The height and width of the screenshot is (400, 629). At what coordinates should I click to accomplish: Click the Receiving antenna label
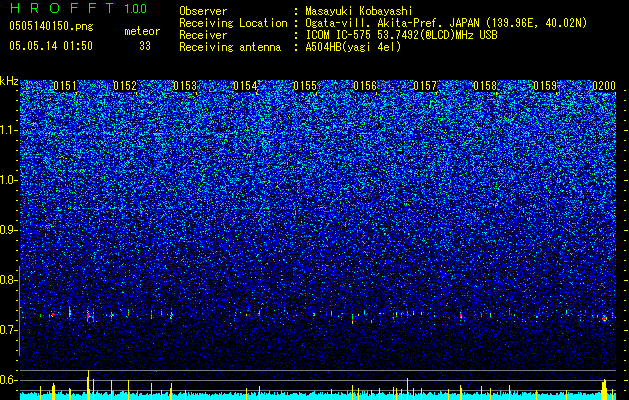[230, 47]
